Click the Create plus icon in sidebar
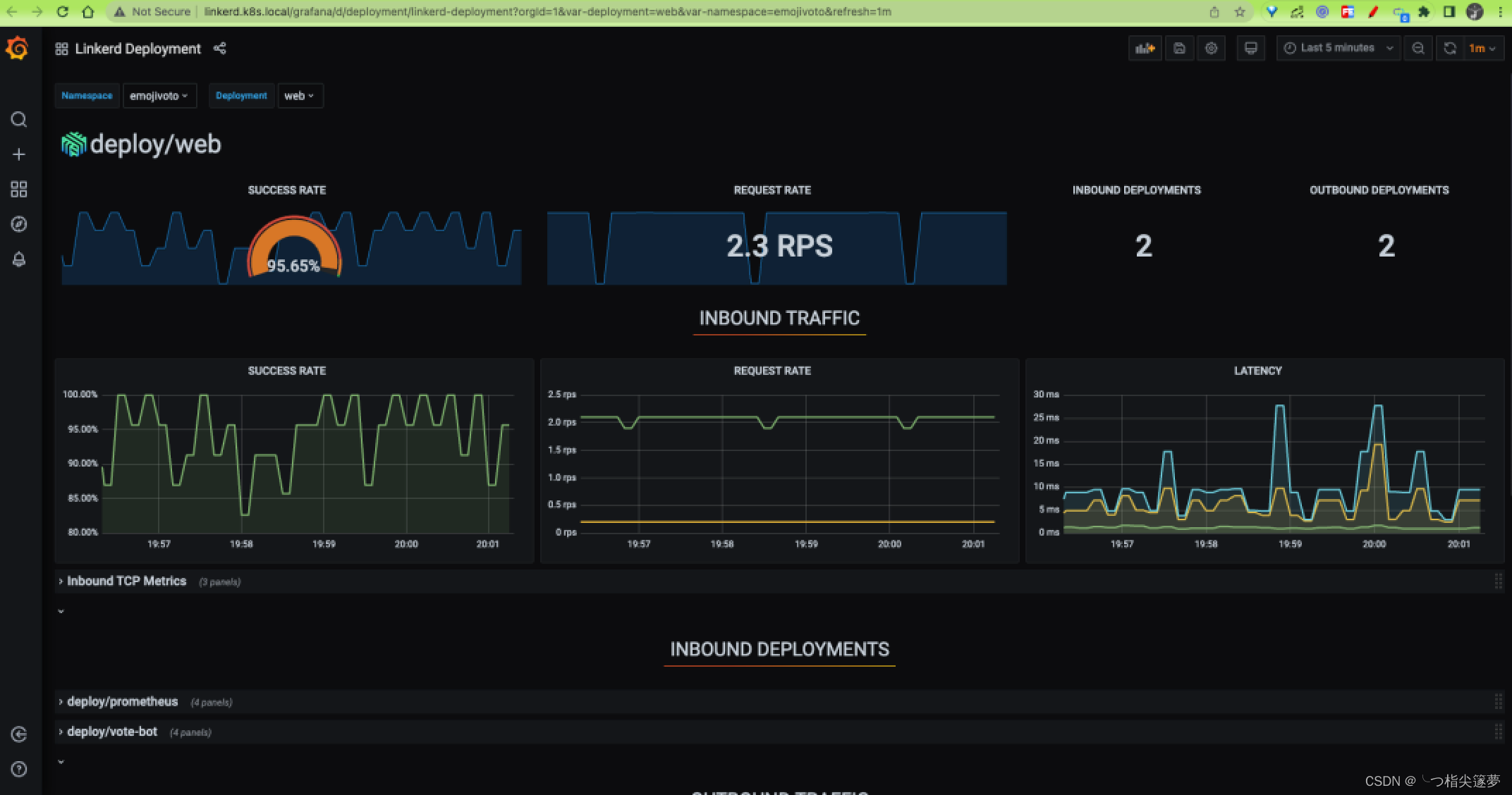This screenshot has height=795, width=1512. click(19, 154)
